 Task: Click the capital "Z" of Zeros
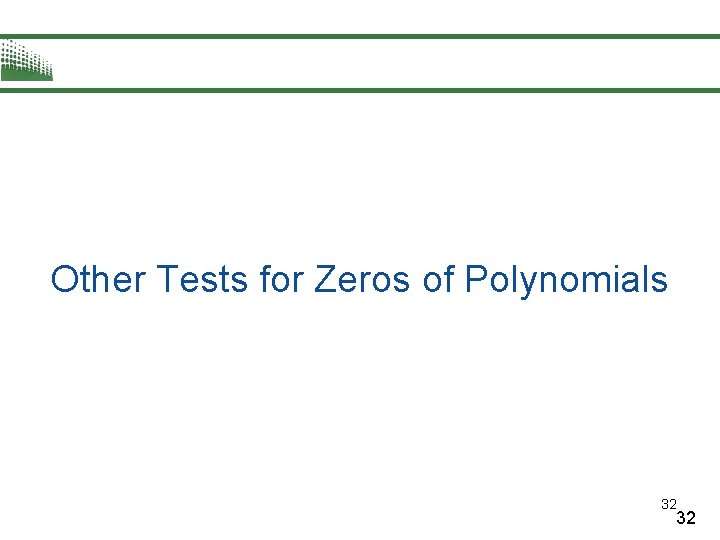(324, 280)
